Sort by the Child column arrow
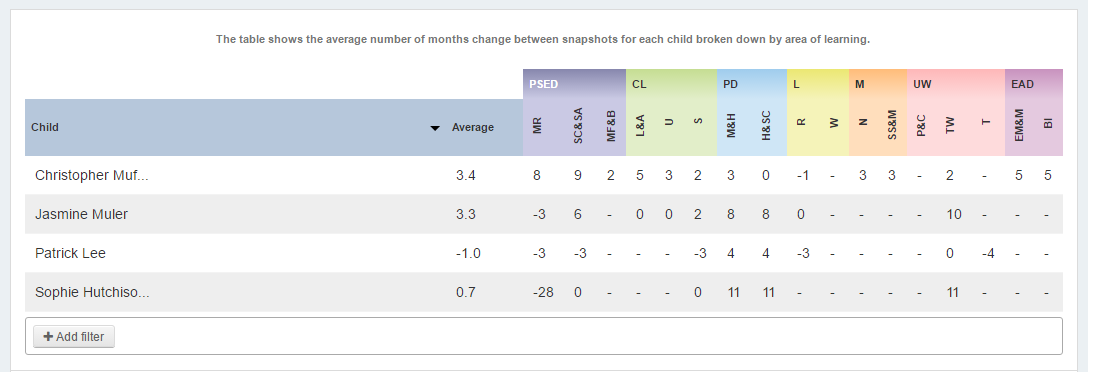Image resolution: width=1107 pixels, height=372 pixels. click(x=436, y=128)
